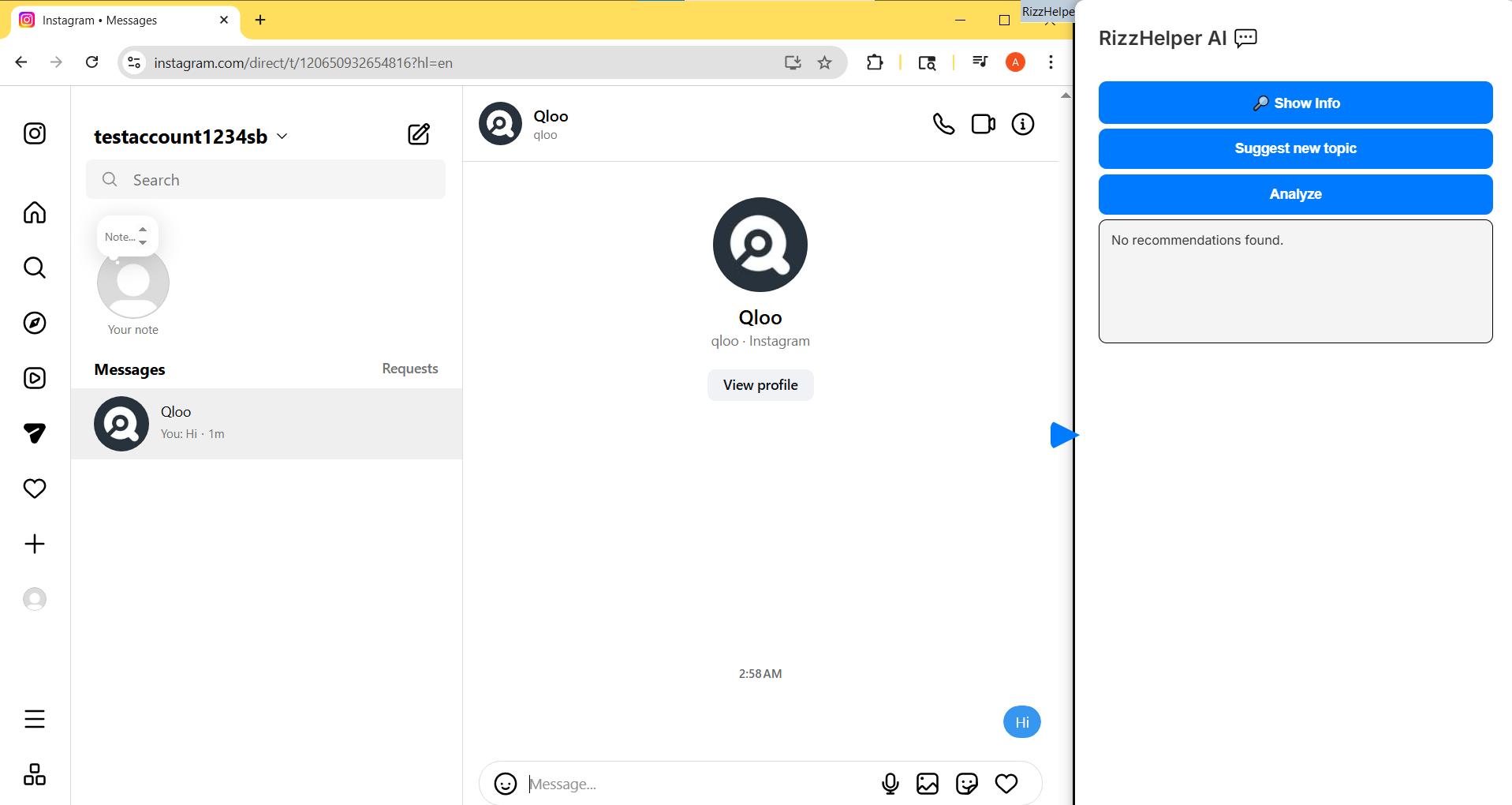Click the address bar URL
The width and height of the screenshot is (1512, 805).
click(304, 63)
